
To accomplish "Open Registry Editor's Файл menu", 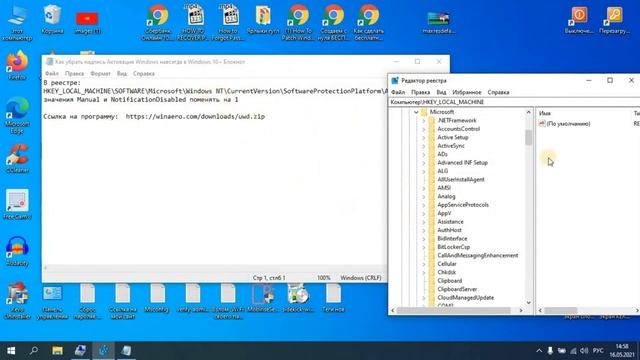I will coord(398,92).
